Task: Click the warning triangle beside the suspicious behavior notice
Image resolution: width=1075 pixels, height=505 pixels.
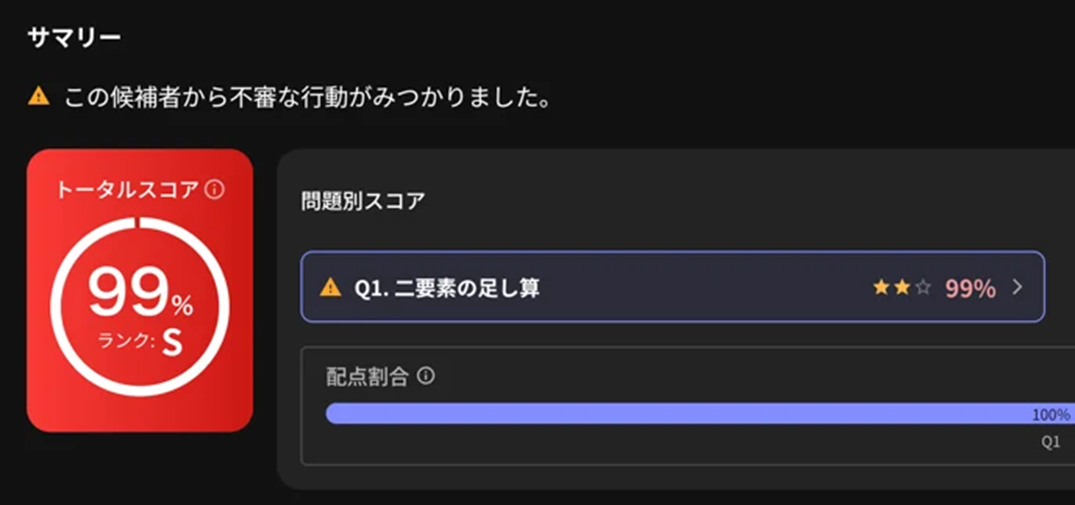Action: pyautogui.click(x=39, y=97)
